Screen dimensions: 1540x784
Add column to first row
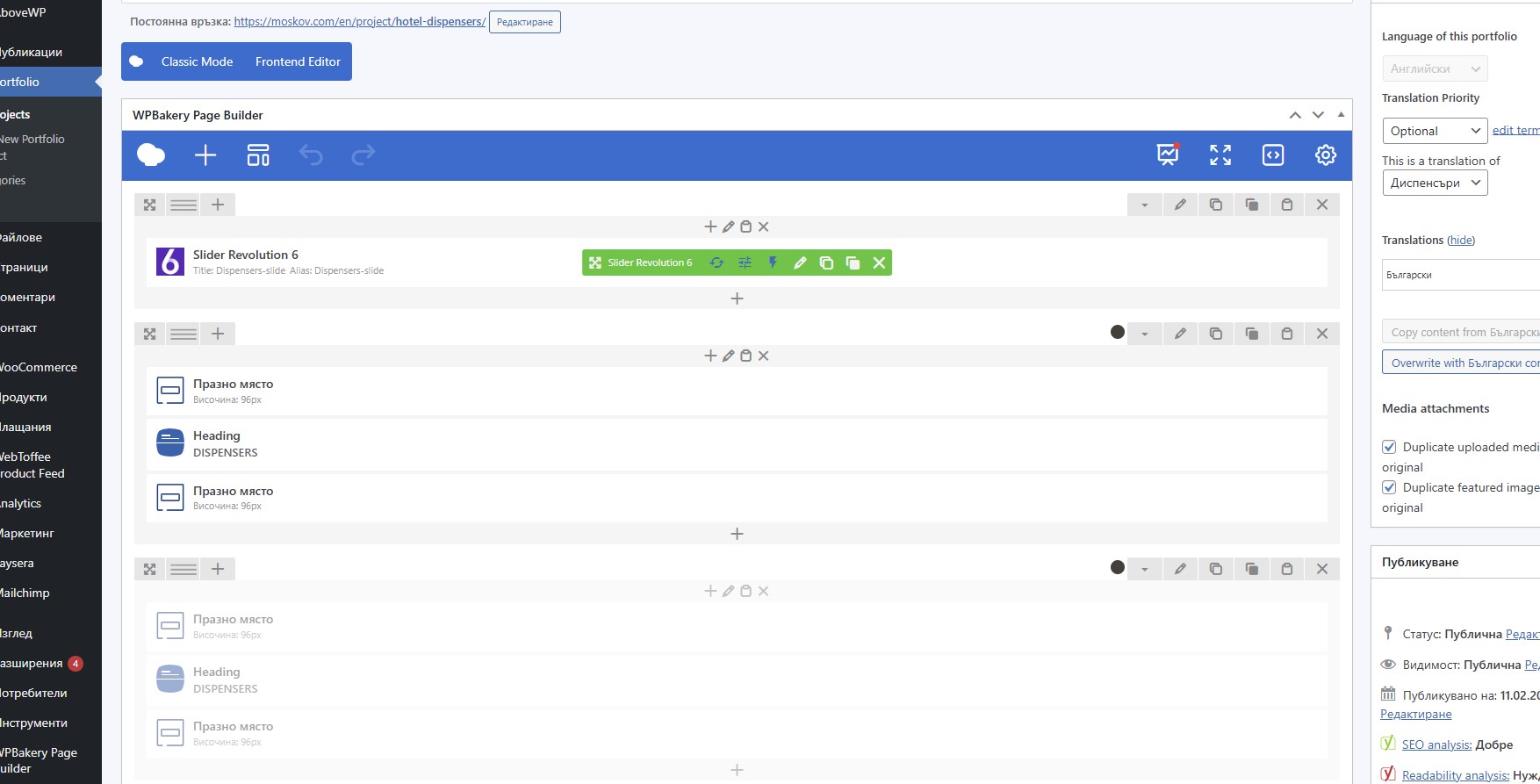pyautogui.click(x=218, y=205)
